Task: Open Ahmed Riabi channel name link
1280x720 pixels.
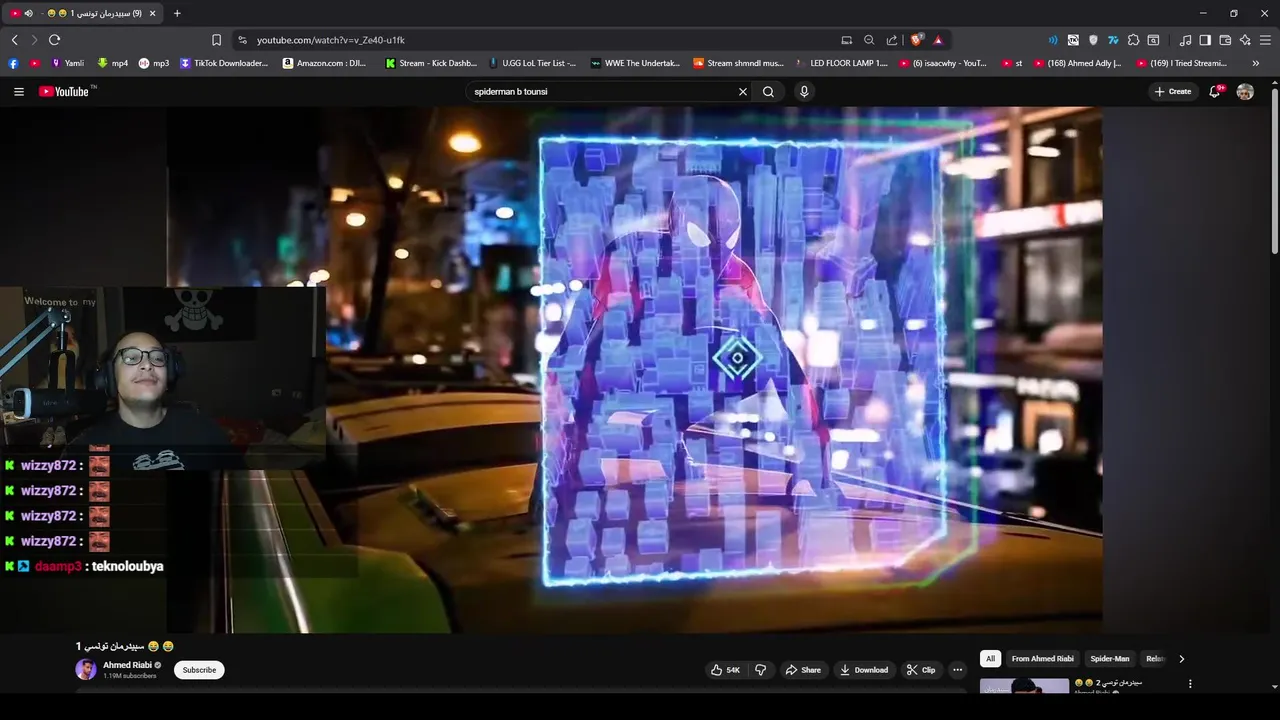Action: pyautogui.click(x=127, y=665)
